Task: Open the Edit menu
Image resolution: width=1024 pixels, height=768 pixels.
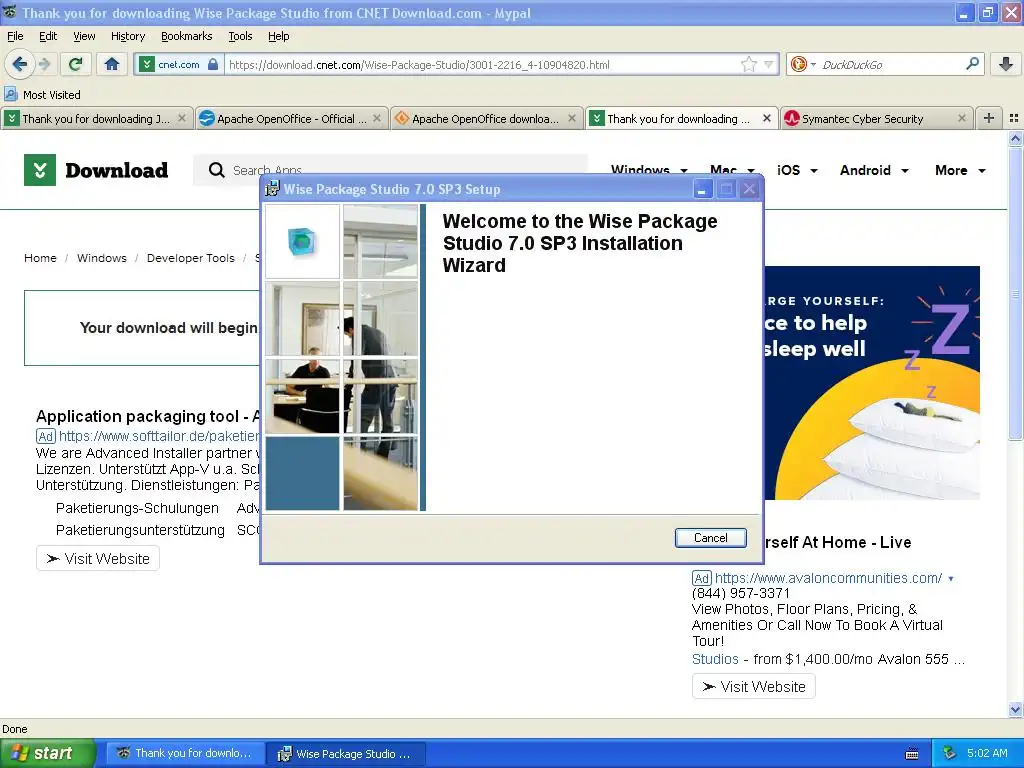Action: click(x=48, y=36)
